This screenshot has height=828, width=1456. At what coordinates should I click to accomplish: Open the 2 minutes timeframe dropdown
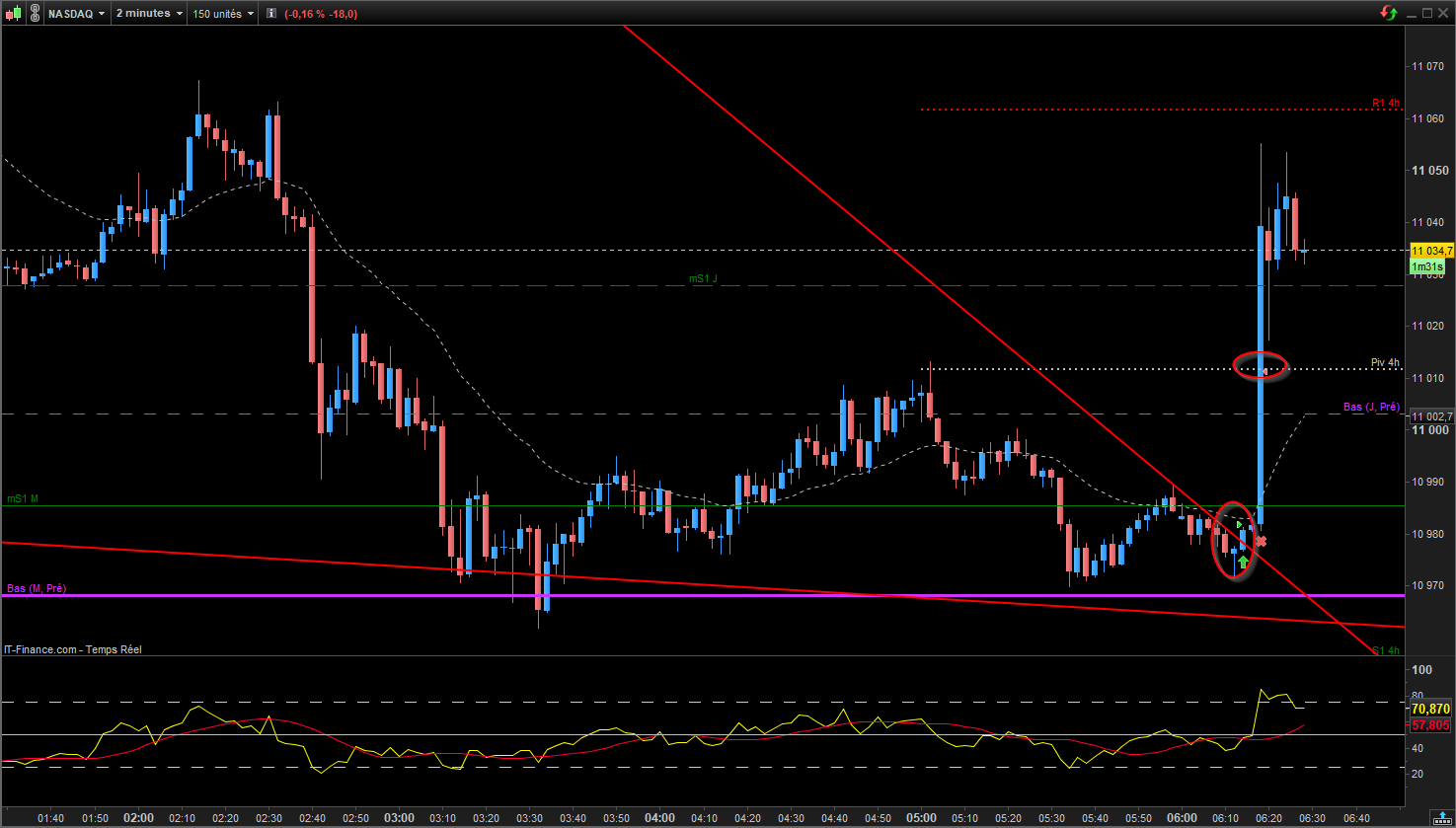point(149,14)
